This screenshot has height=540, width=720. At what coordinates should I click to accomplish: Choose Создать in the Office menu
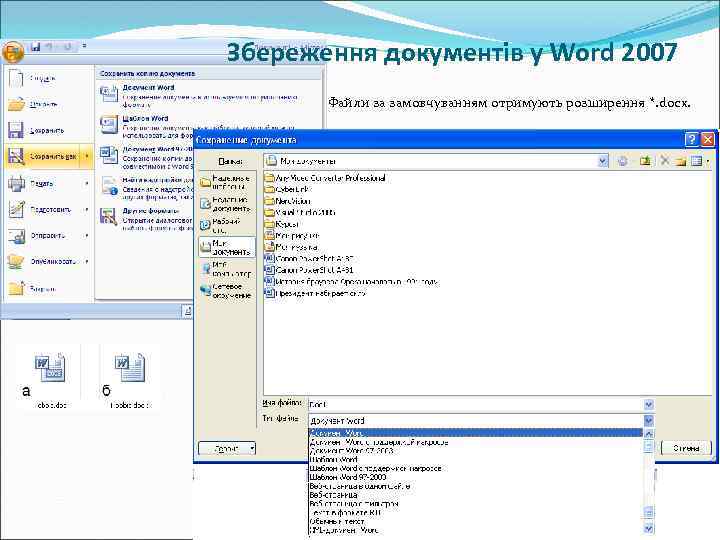[49, 78]
